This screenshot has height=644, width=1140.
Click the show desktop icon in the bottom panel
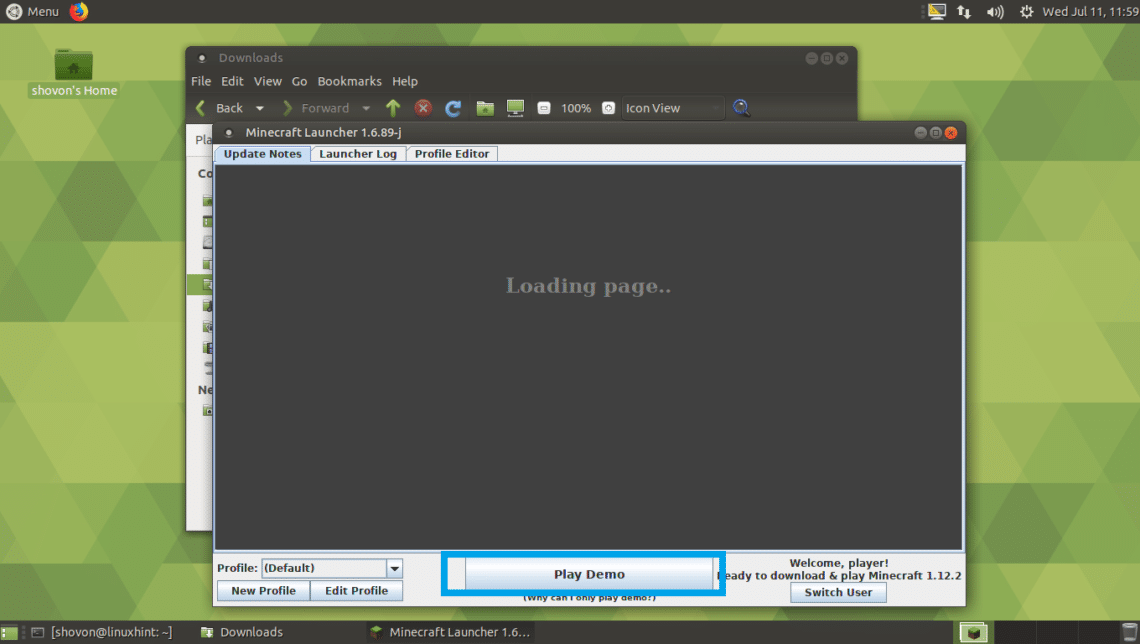click(x=9, y=632)
